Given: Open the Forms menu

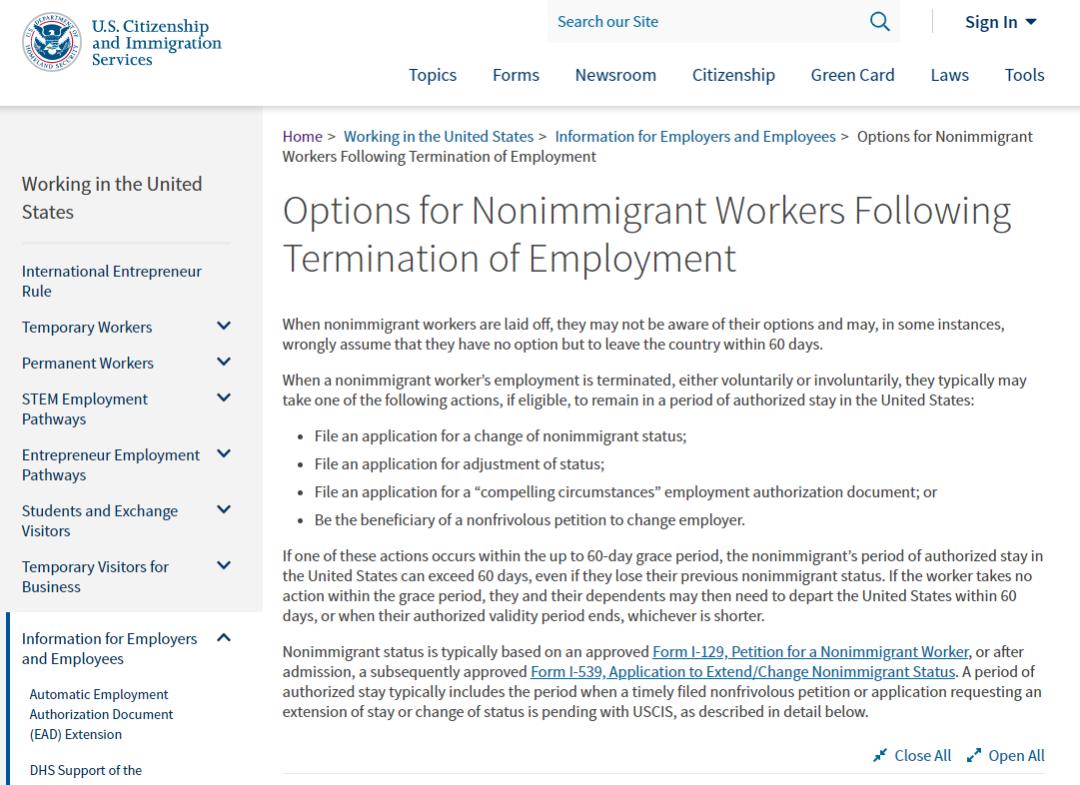Looking at the screenshot, I should coord(516,75).
